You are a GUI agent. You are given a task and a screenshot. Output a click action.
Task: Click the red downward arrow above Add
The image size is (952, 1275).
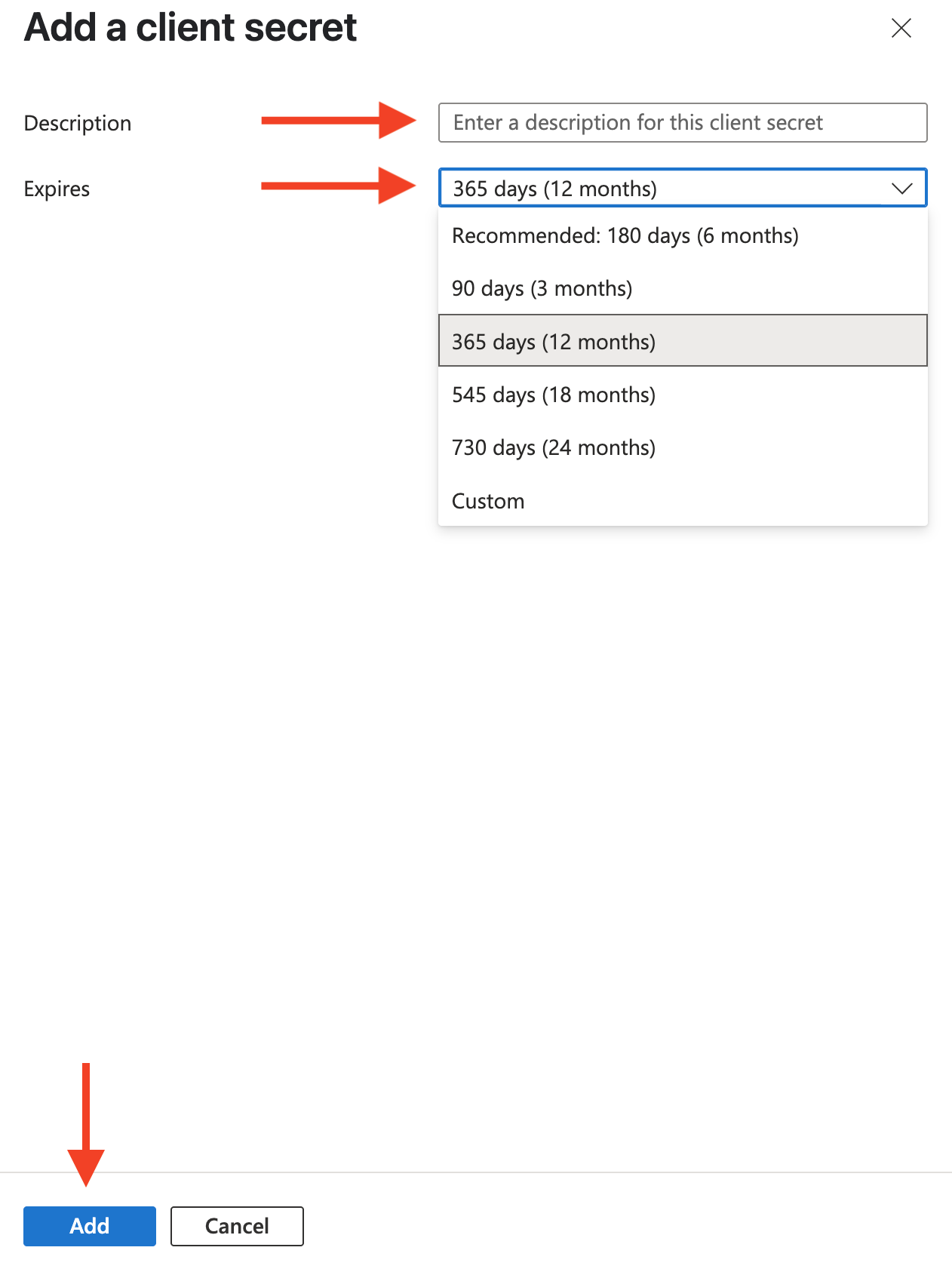click(86, 1124)
